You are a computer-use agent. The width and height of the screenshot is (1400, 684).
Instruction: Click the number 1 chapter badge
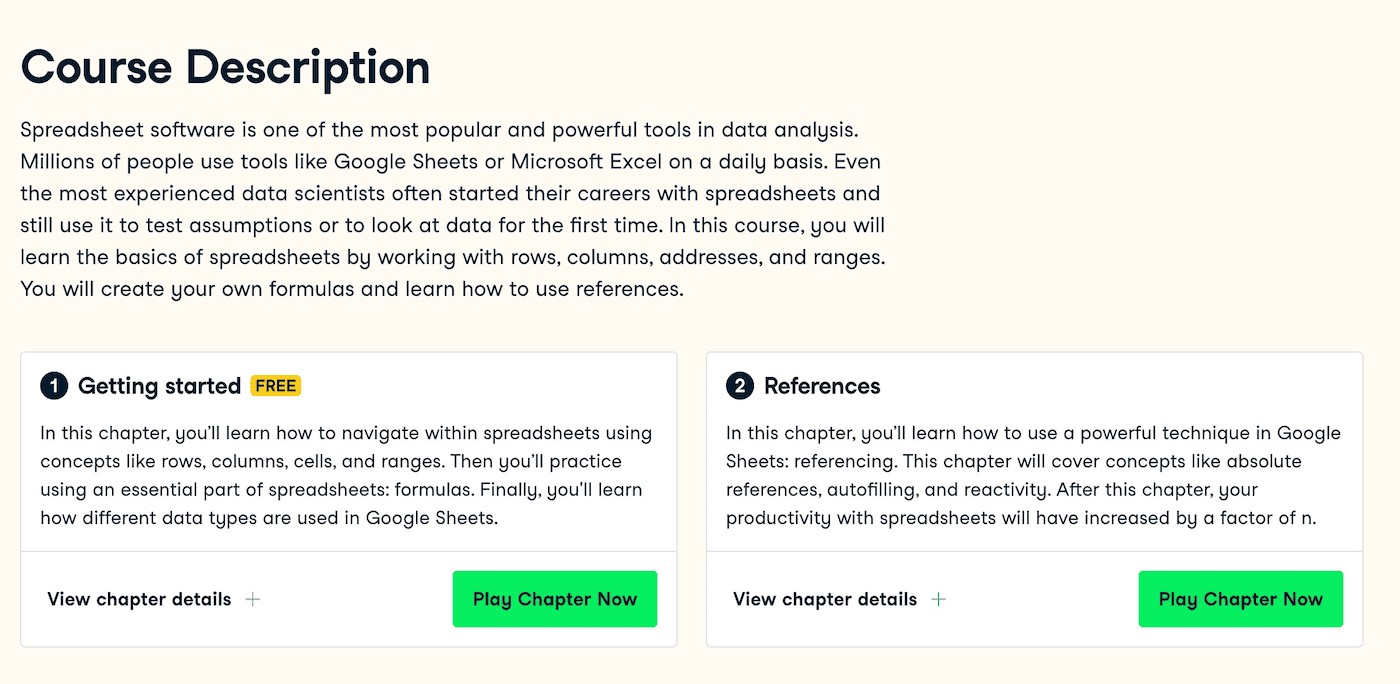53,386
